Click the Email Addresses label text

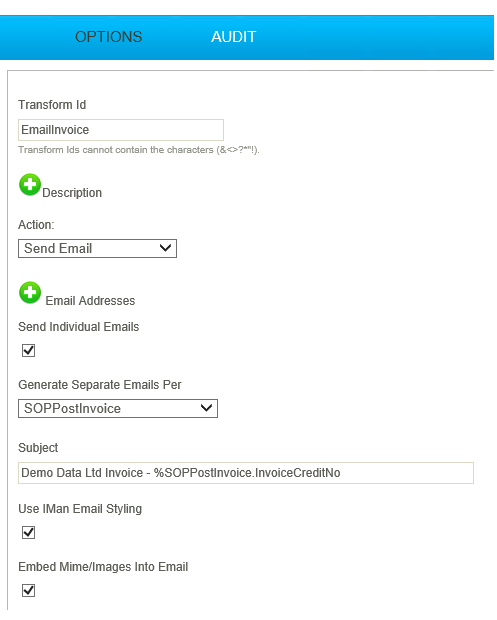pyautogui.click(x=90, y=301)
